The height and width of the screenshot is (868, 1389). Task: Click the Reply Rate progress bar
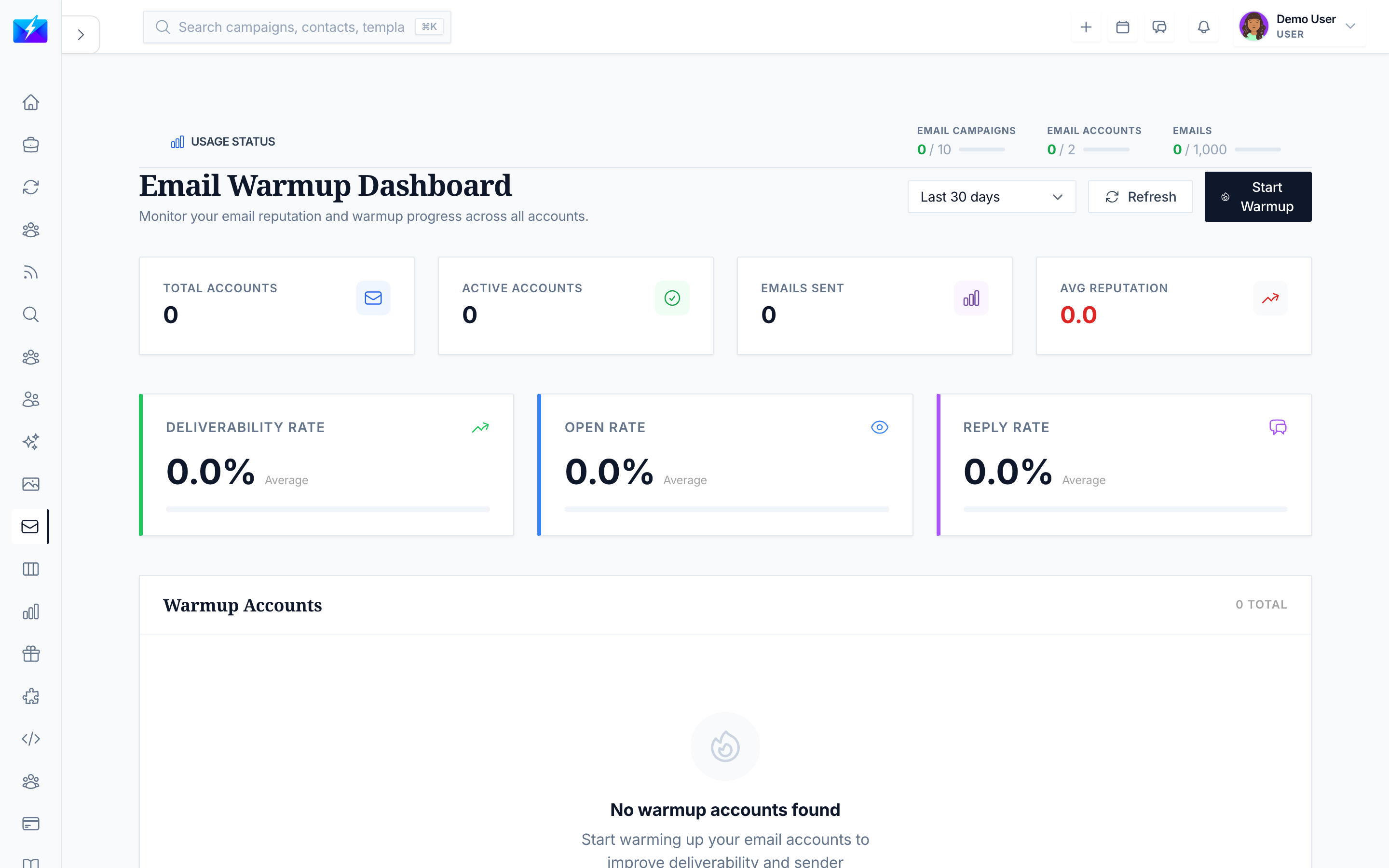(x=1126, y=509)
